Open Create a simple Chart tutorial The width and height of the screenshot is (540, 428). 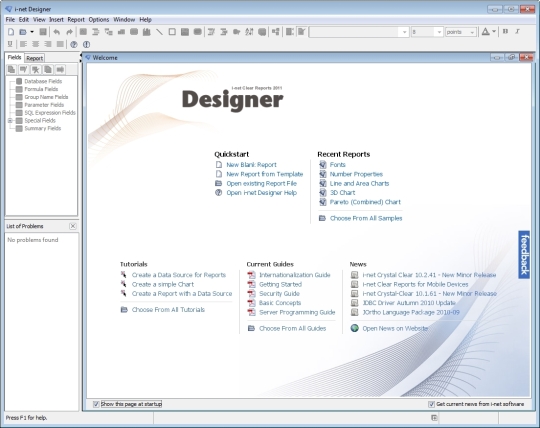[163, 284]
